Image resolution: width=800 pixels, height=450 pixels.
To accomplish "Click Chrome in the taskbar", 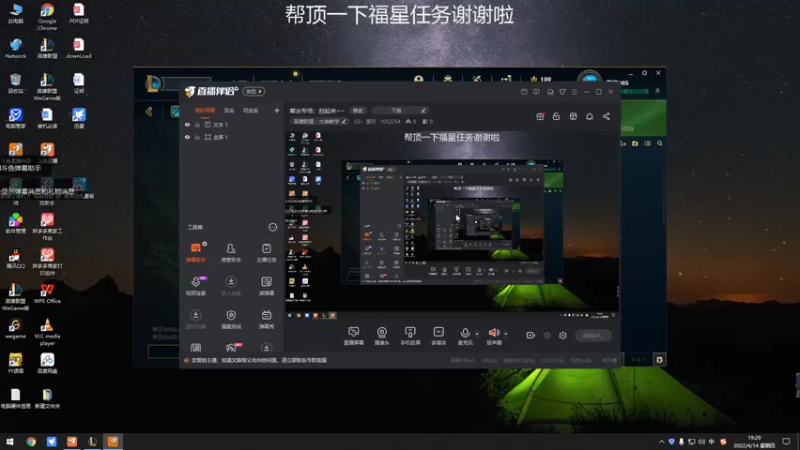I will point(31,441).
